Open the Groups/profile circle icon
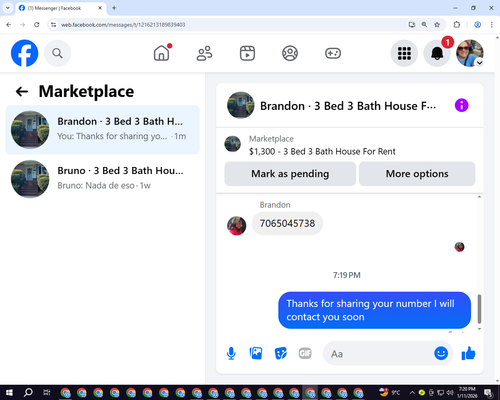This screenshot has height=400, width=500. (290, 53)
